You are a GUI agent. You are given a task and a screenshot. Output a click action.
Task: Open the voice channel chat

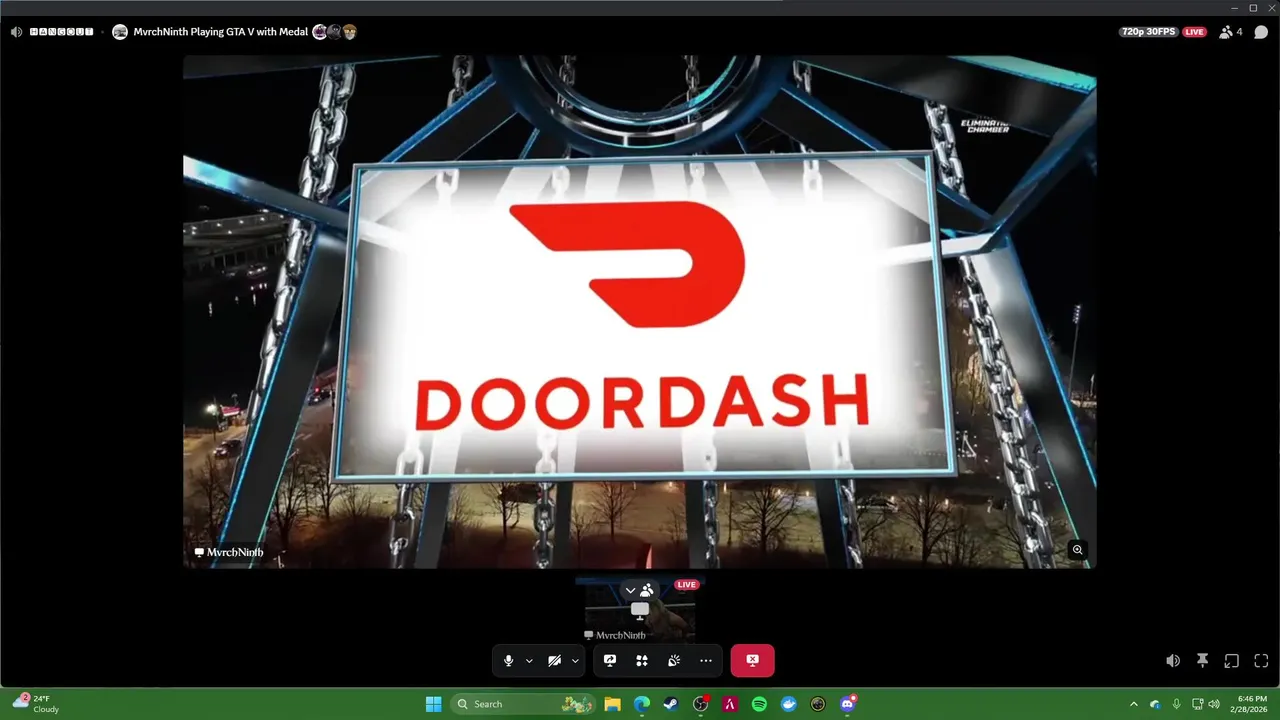click(x=1261, y=32)
